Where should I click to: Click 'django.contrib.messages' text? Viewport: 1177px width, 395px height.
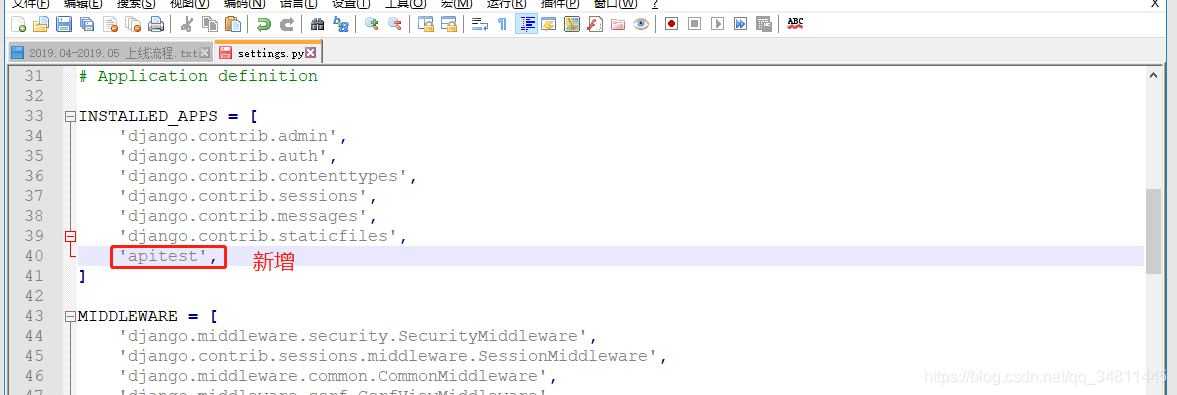248,216
